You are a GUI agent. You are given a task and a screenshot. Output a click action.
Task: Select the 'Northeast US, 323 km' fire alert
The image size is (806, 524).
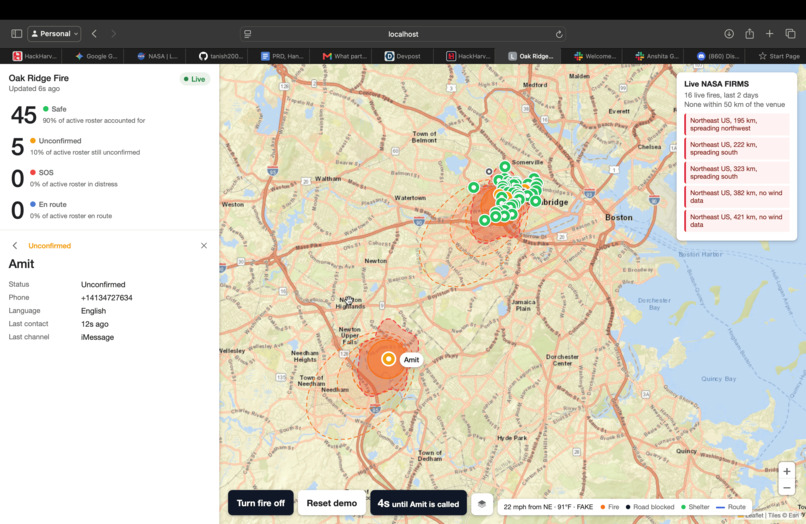click(x=737, y=173)
